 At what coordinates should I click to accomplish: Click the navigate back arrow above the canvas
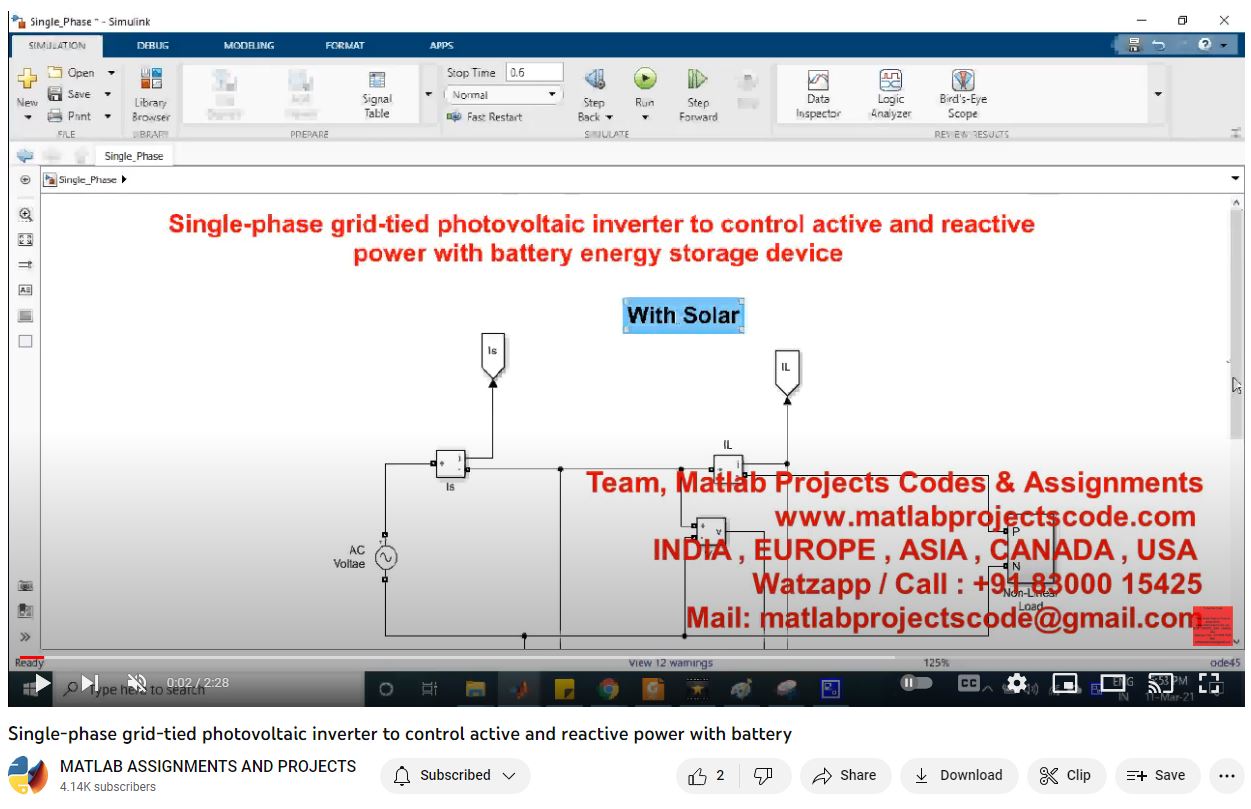(25, 156)
